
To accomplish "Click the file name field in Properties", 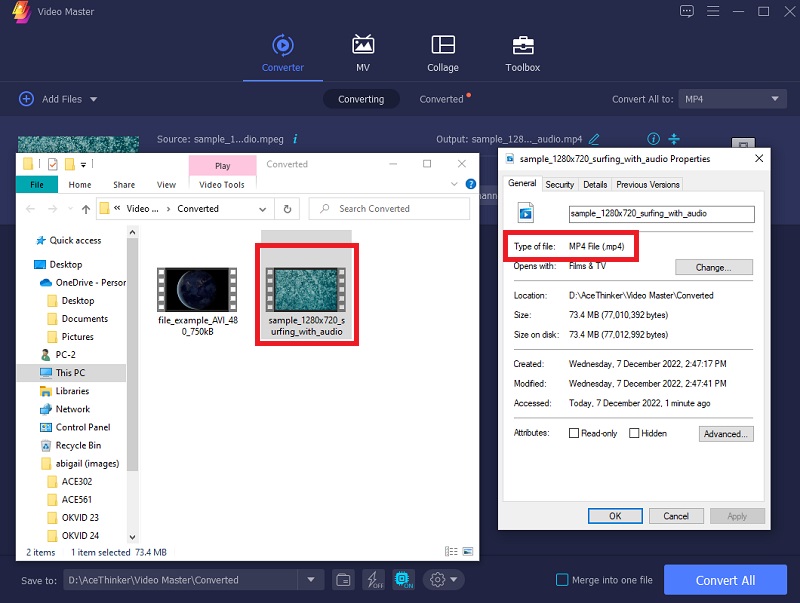I will (x=661, y=214).
